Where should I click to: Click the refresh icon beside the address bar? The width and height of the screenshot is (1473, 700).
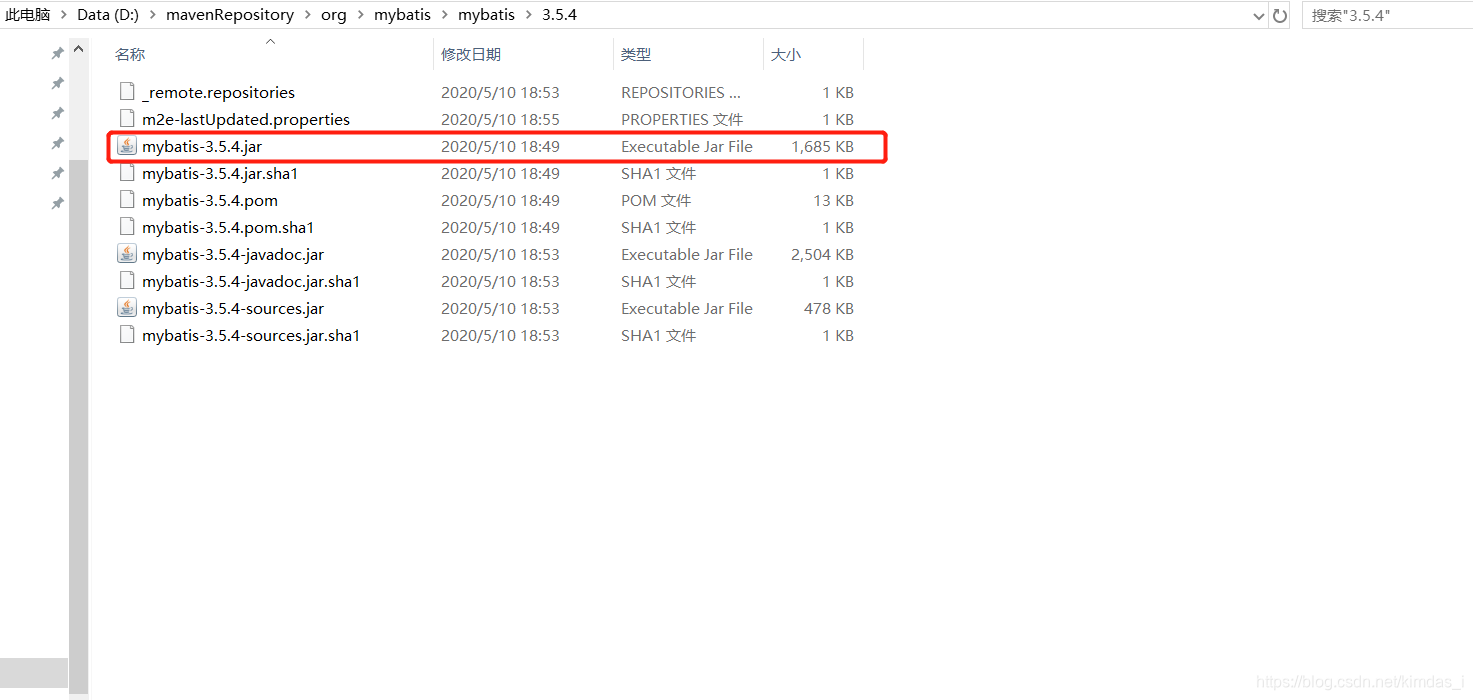[1280, 15]
